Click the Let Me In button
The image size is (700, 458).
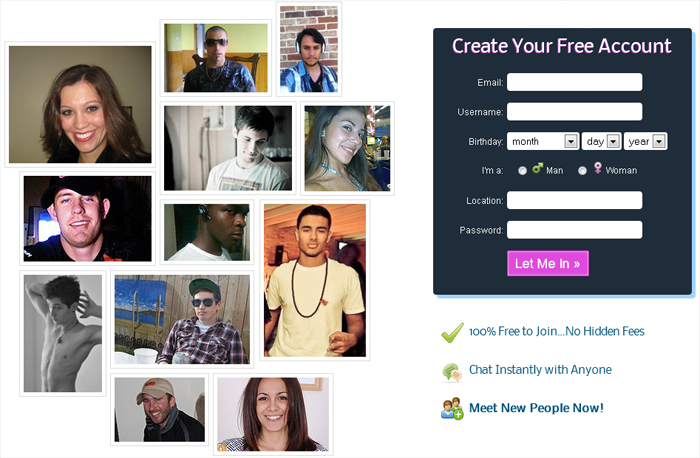[548, 263]
